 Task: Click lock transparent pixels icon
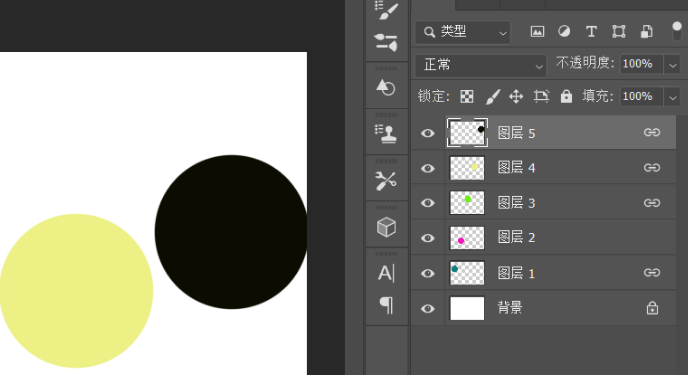pos(467,96)
